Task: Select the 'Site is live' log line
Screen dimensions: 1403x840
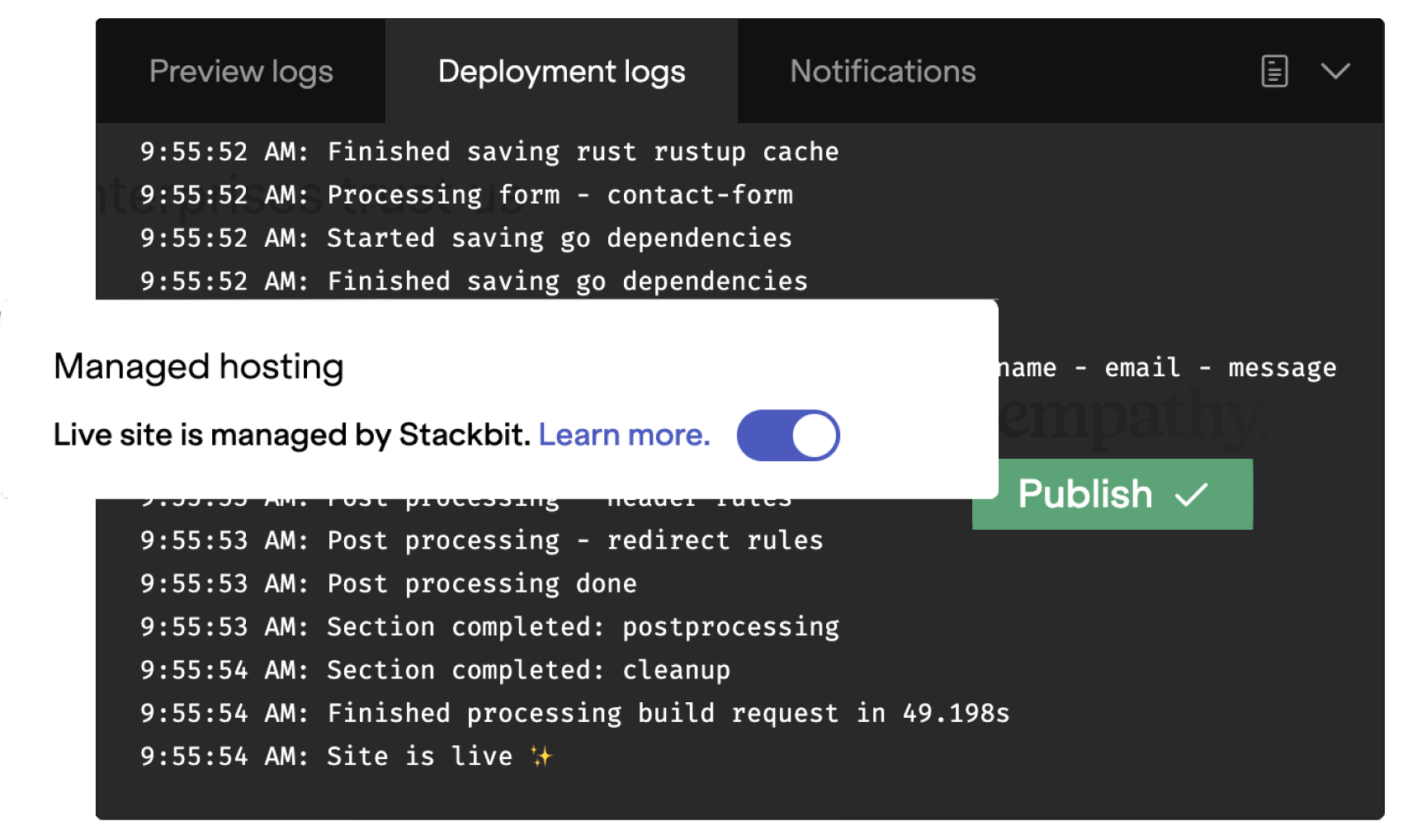Action: pos(347,756)
